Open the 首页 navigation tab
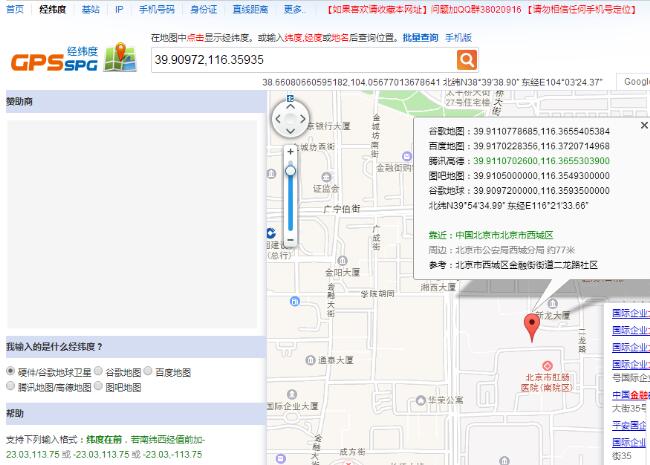Image resolution: width=650 pixels, height=465 pixels. [x=15, y=9]
